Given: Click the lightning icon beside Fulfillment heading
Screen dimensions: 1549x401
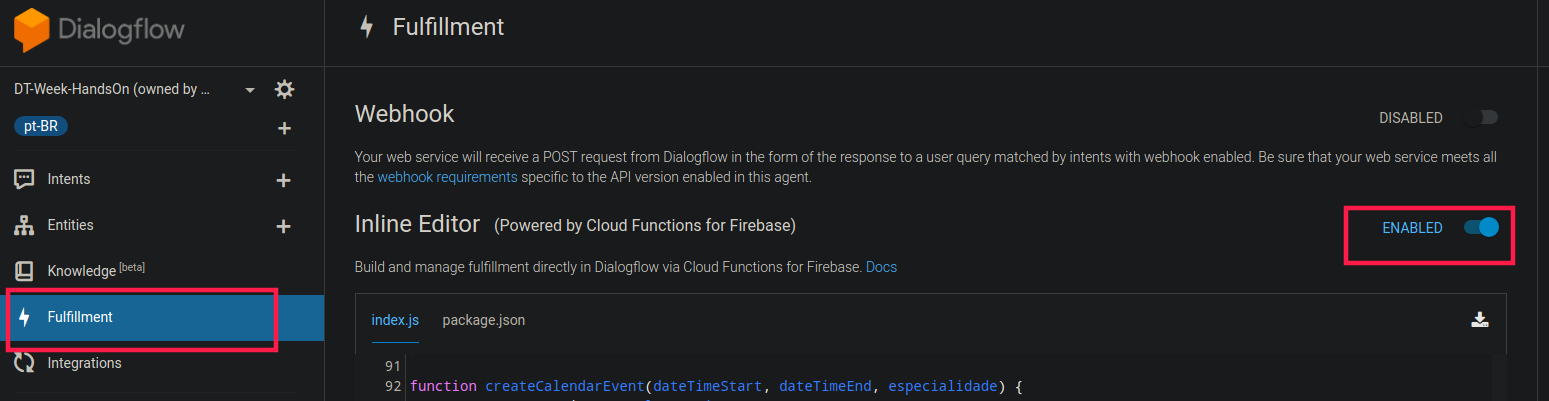Looking at the screenshot, I should point(366,27).
